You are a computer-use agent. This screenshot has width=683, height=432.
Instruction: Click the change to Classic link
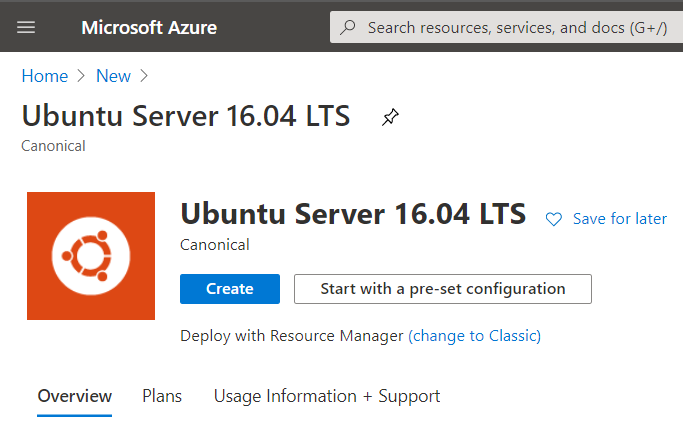pos(474,336)
